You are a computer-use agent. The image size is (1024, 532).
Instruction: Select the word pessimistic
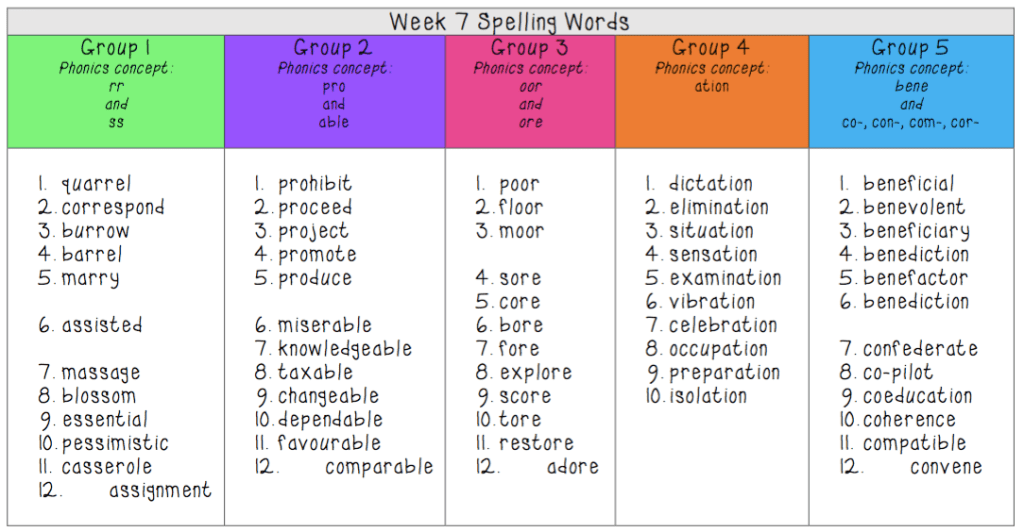coord(115,443)
